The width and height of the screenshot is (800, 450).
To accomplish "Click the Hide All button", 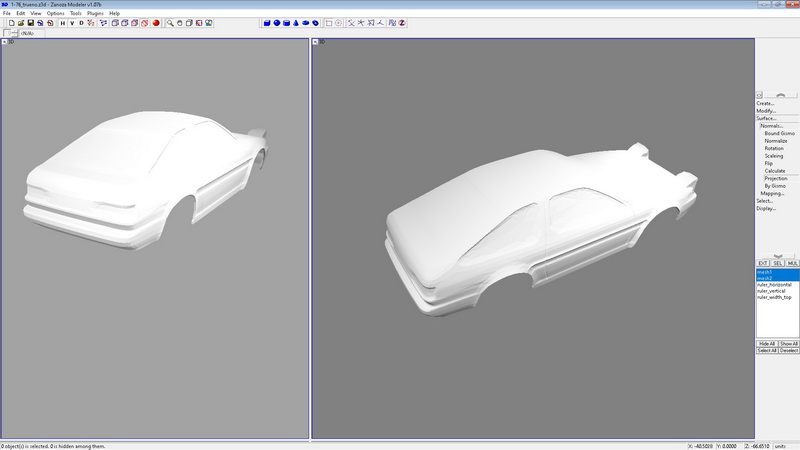I will pos(766,343).
